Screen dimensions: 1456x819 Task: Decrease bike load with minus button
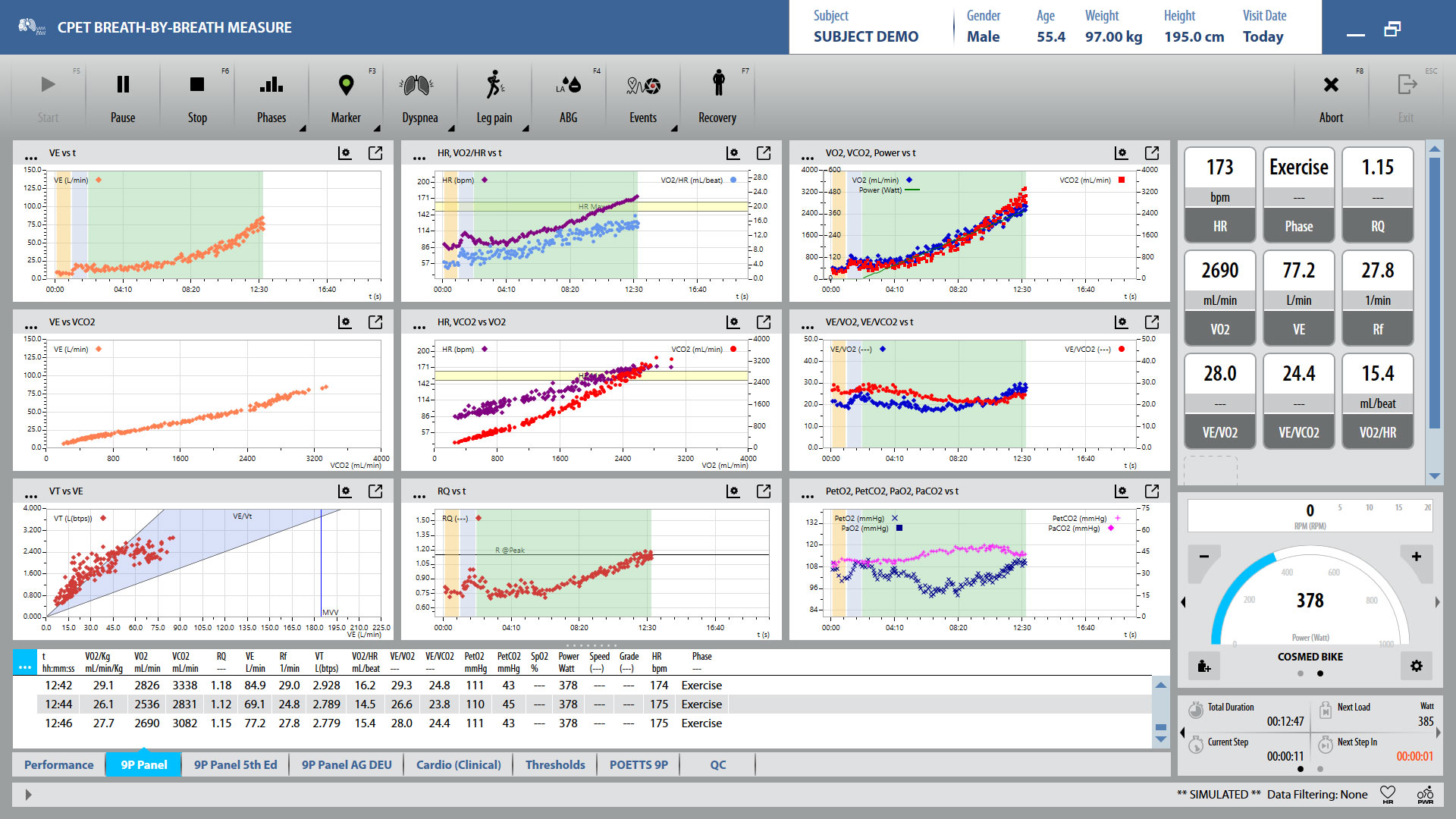pos(1203,557)
